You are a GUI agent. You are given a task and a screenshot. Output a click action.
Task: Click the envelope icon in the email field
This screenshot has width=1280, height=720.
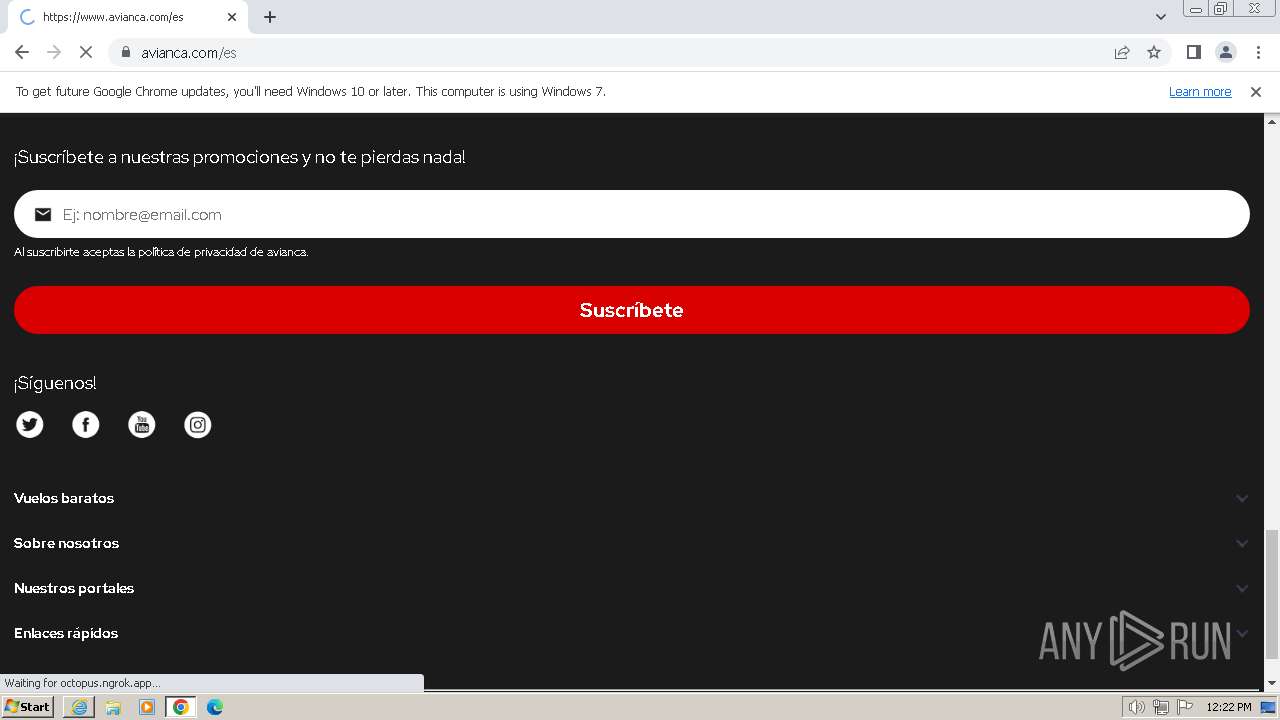pos(43,214)
